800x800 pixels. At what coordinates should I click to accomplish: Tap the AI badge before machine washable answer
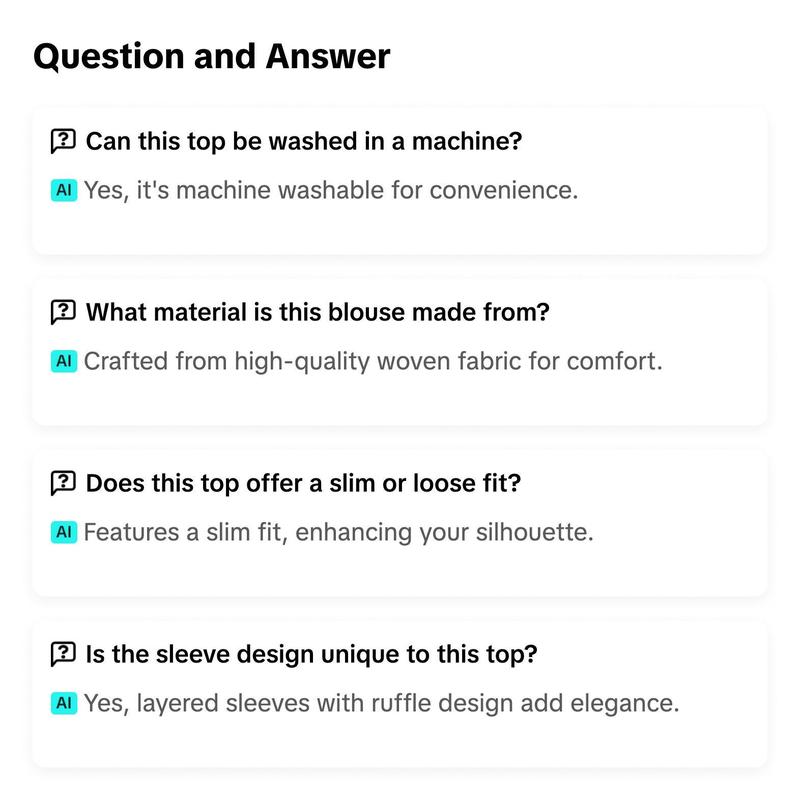64,190
